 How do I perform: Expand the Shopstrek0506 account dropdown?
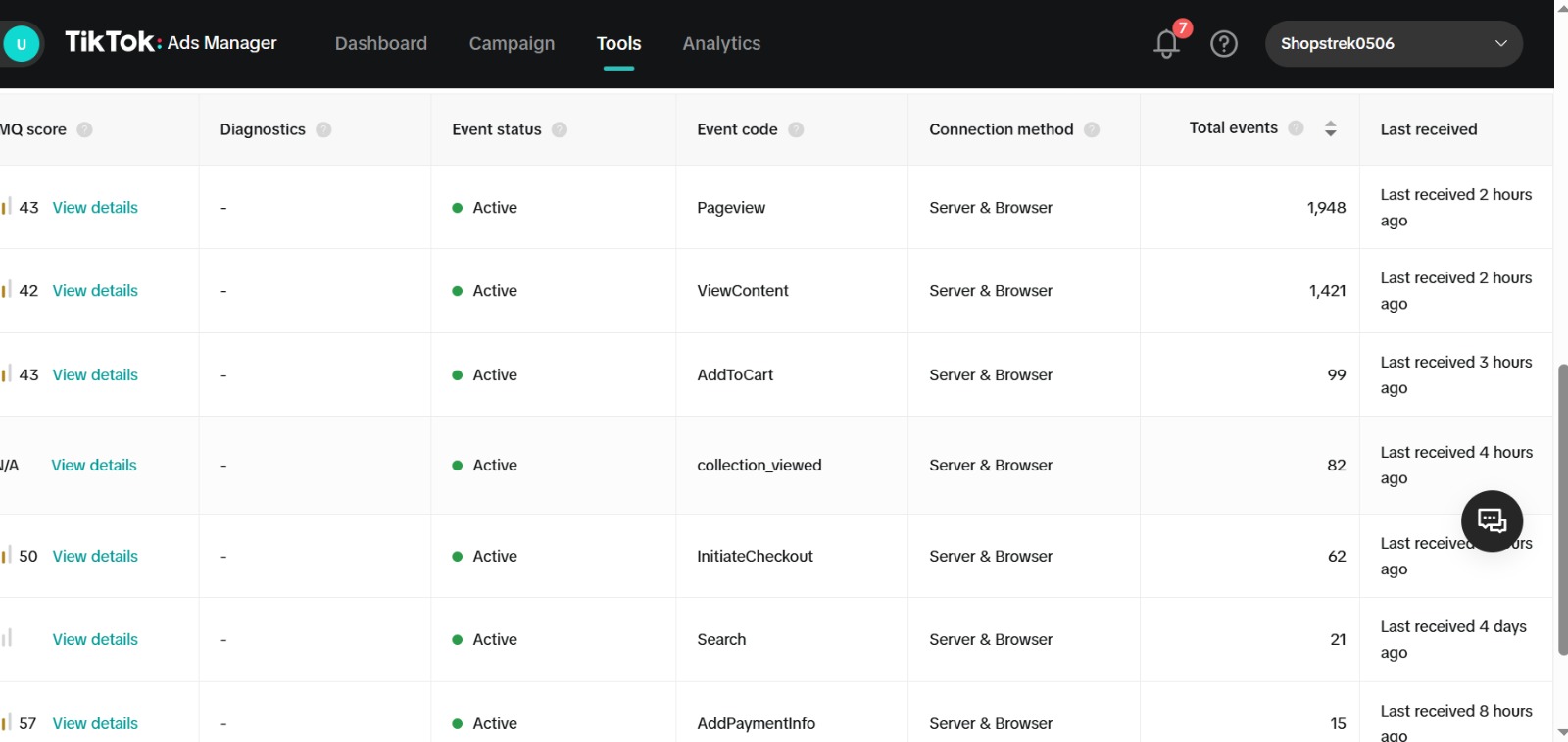[x=1394, y=44]
